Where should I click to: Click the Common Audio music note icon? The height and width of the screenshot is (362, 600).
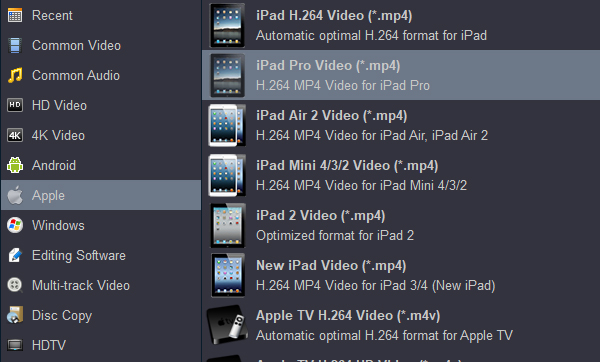[15, 75]
